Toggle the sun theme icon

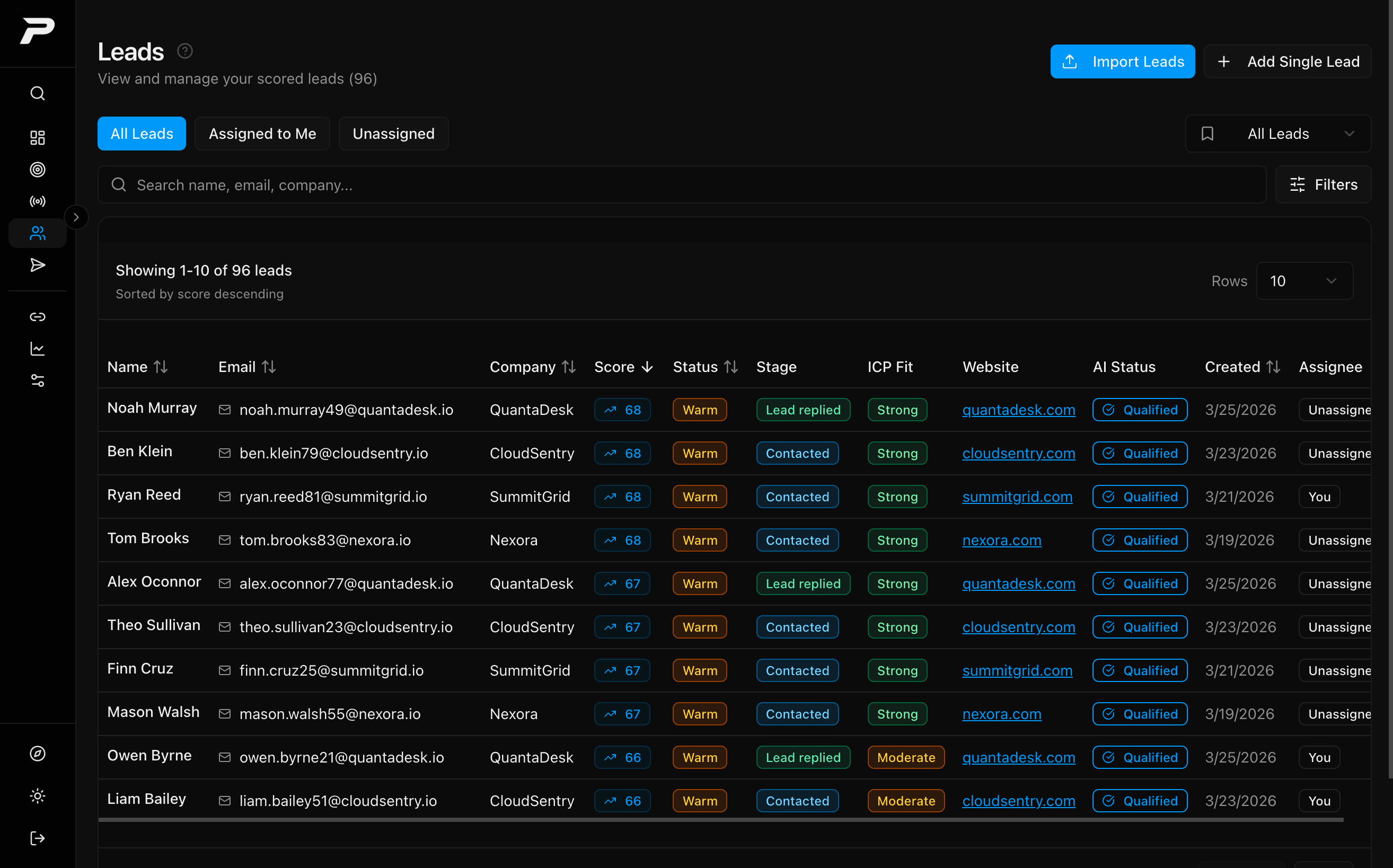37,796
